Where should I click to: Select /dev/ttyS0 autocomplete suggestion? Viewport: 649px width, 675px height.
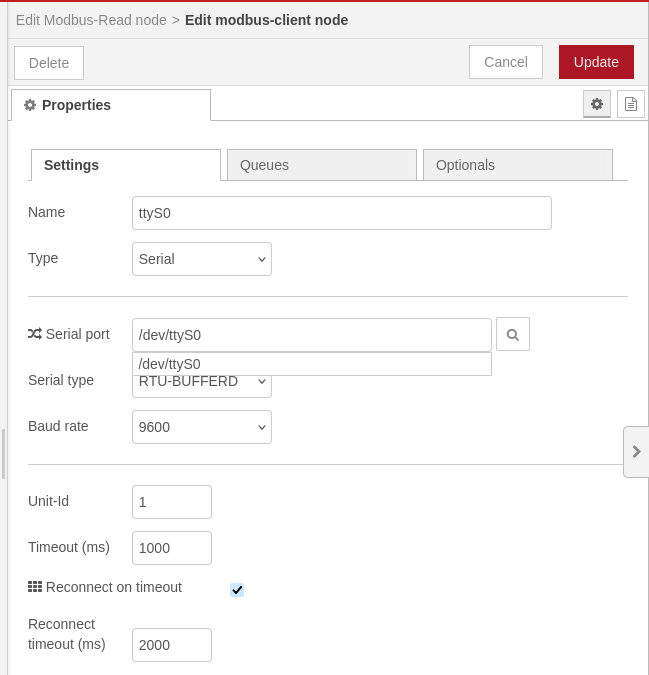312,364
